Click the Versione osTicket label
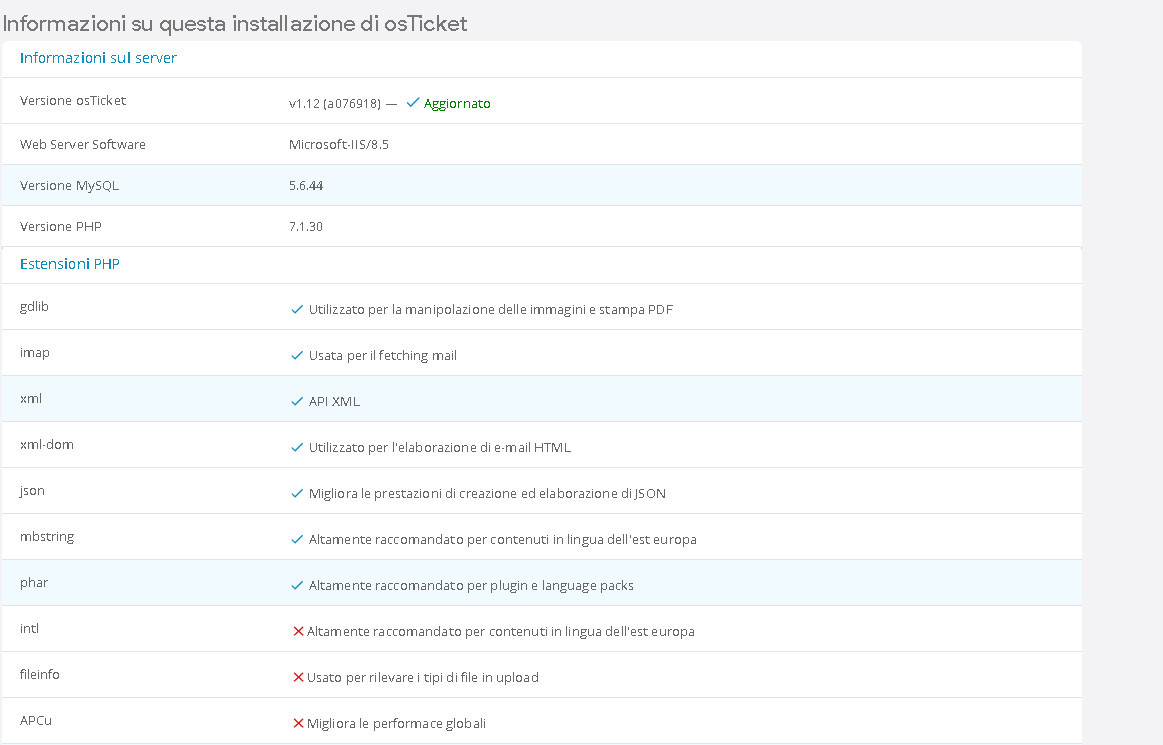This screenshot has width=1163, height=745. [x=73, y=100]
